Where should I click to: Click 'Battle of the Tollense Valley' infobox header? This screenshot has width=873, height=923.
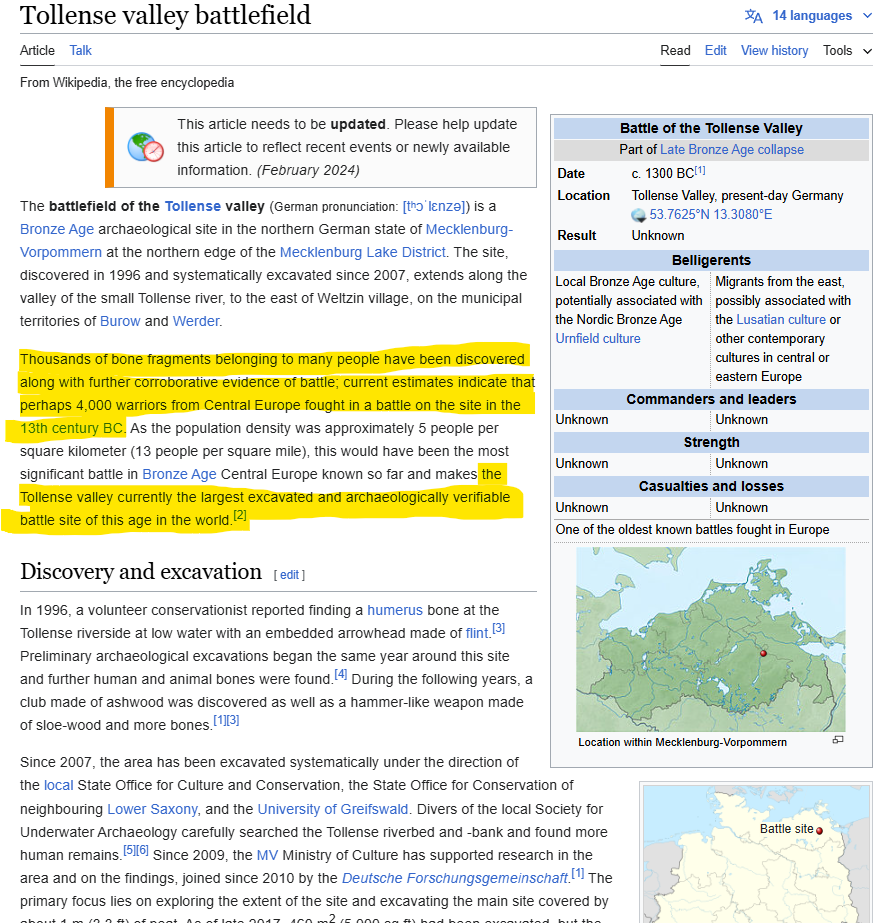[711, 128]
